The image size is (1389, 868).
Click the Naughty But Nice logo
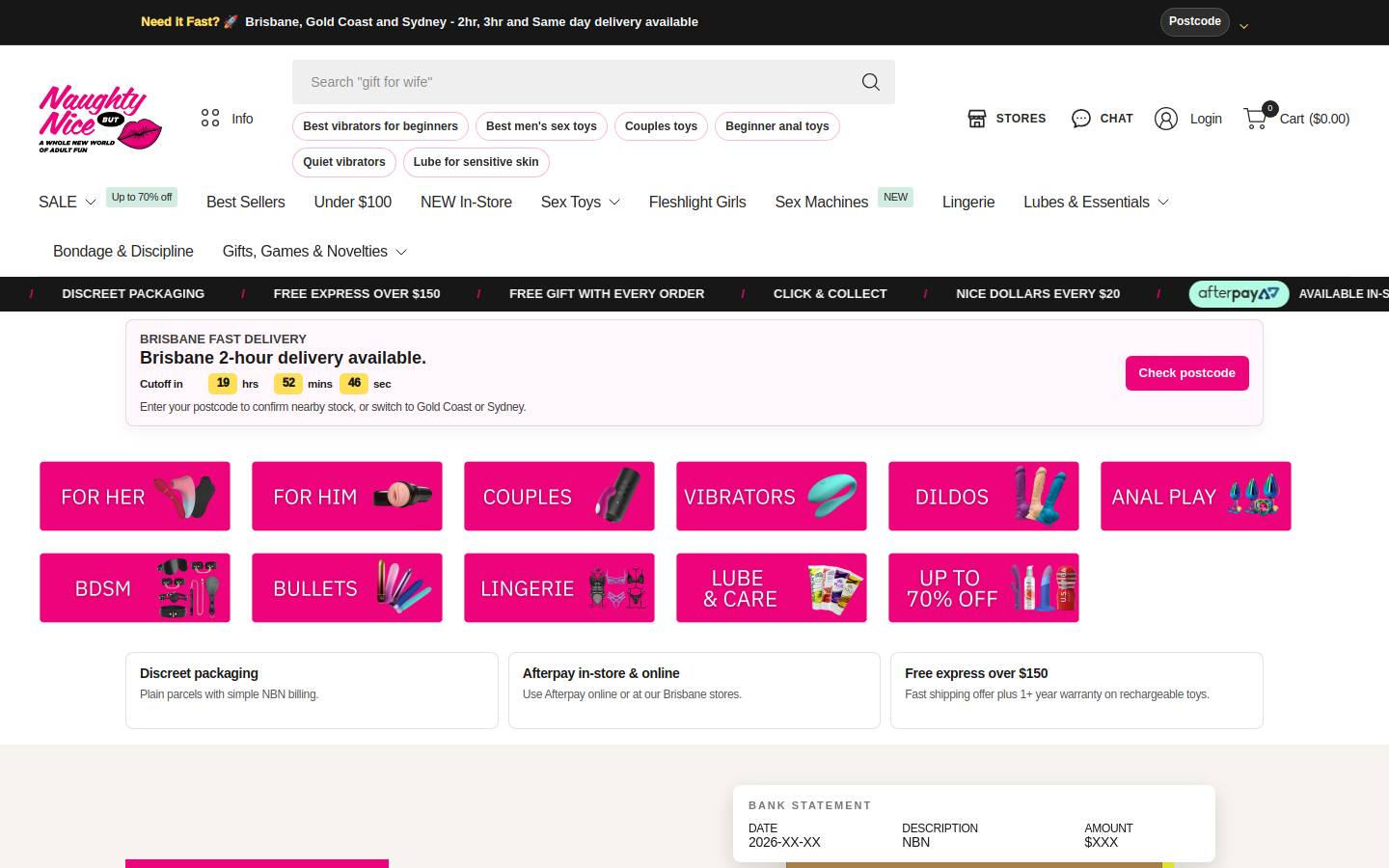pos(99,119)
